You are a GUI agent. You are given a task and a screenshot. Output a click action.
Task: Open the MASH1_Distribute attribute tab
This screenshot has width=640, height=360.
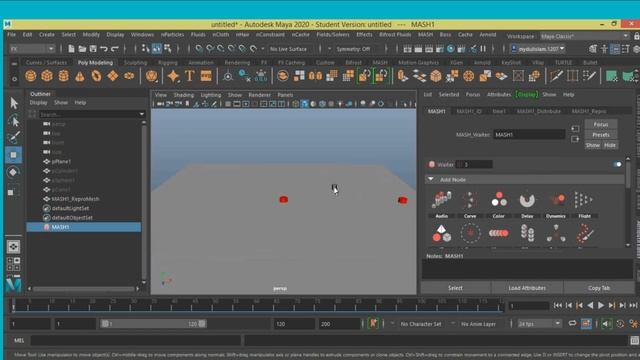point(538,111)
